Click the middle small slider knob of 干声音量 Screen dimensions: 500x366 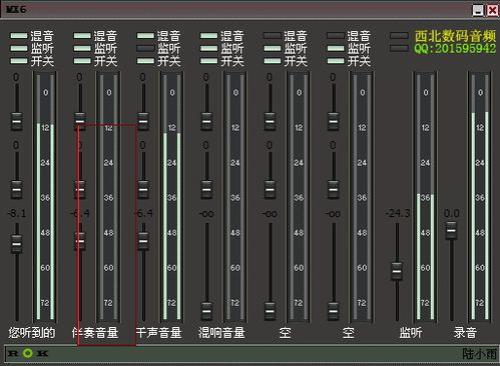click(143, 190)
